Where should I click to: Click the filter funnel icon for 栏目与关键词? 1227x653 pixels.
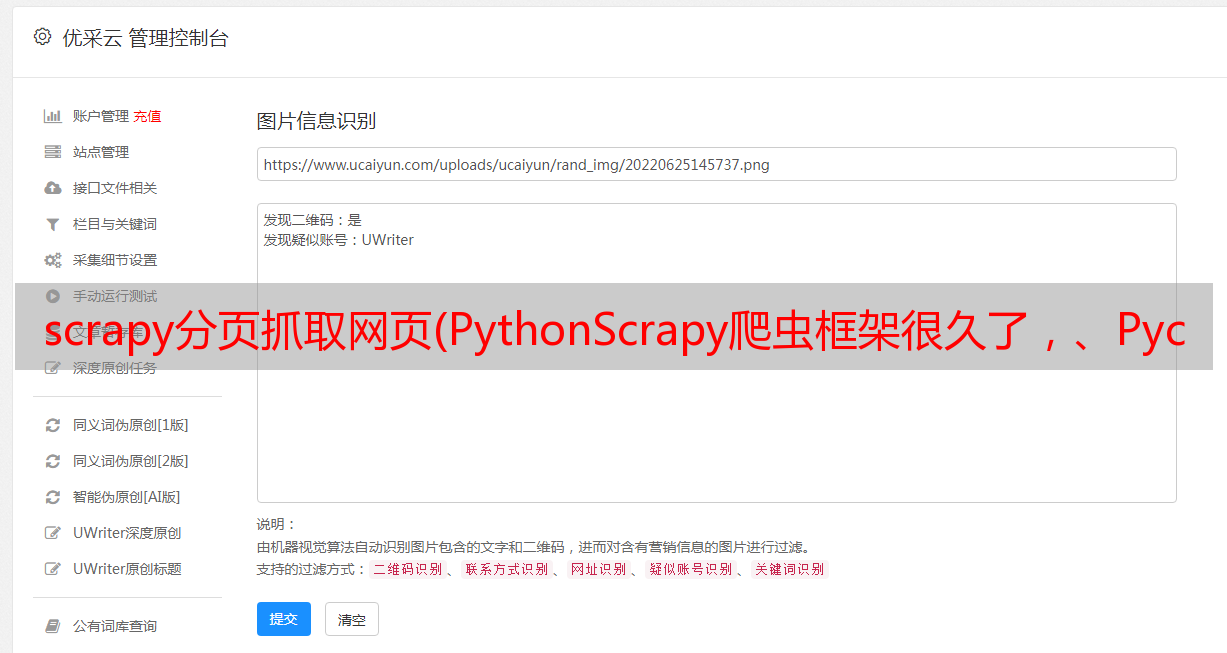point(53,224)
